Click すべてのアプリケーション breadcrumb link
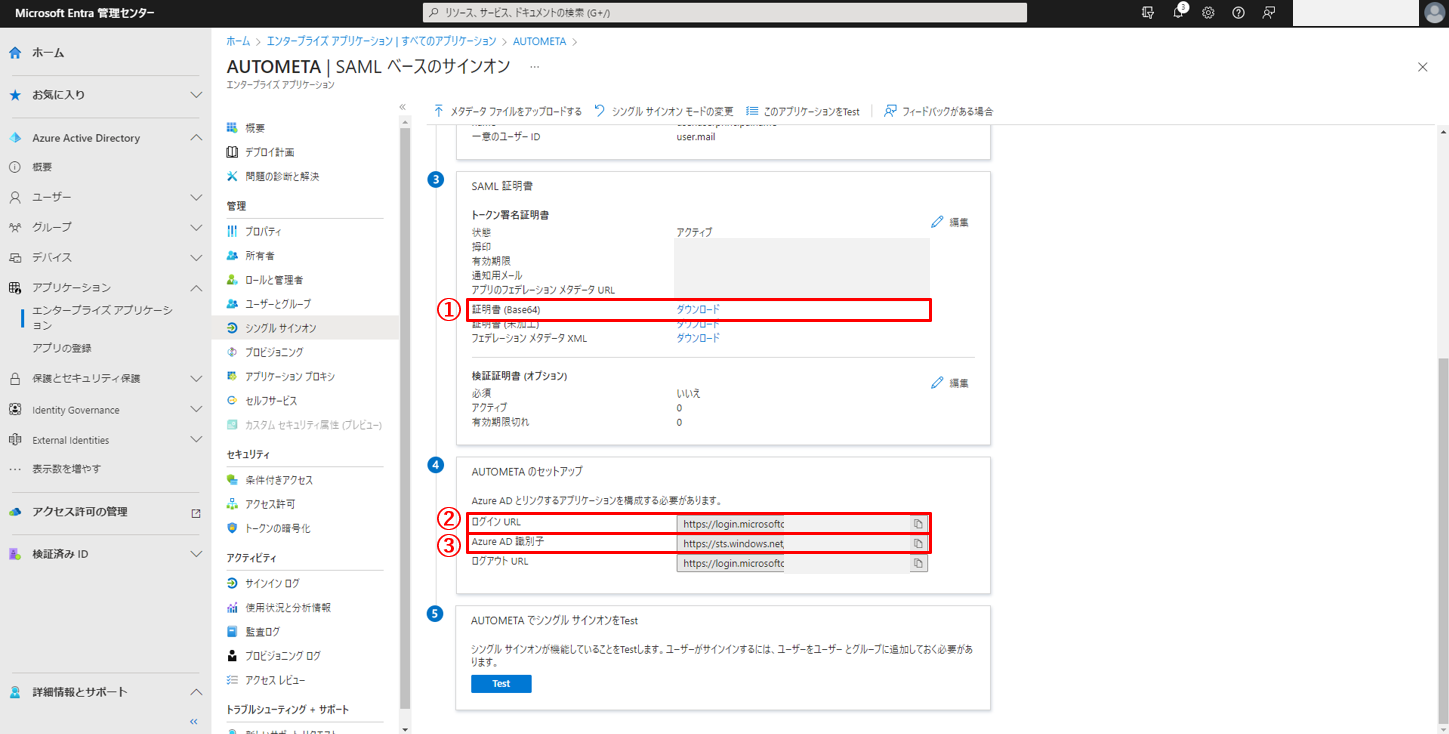Viewport: 1449px width, 734px height. pos(449,41)
